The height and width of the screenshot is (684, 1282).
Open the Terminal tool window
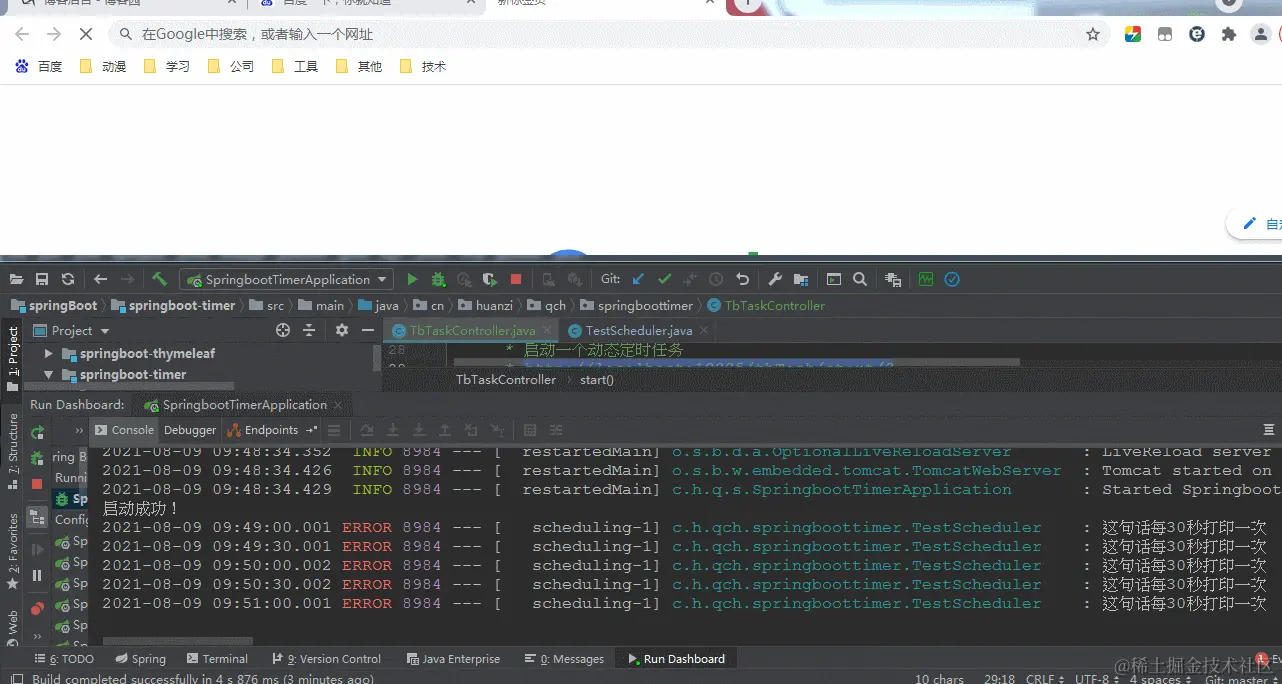click(x=217, y=659)
